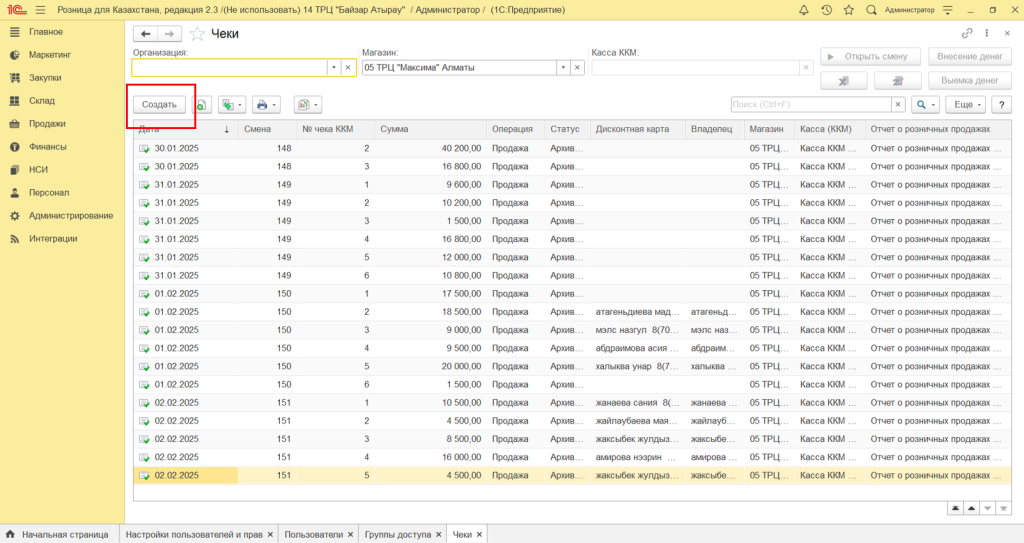Expand the Магазин dropdown arrow
Screen dimensions: 1024x543
pos(563,67)
